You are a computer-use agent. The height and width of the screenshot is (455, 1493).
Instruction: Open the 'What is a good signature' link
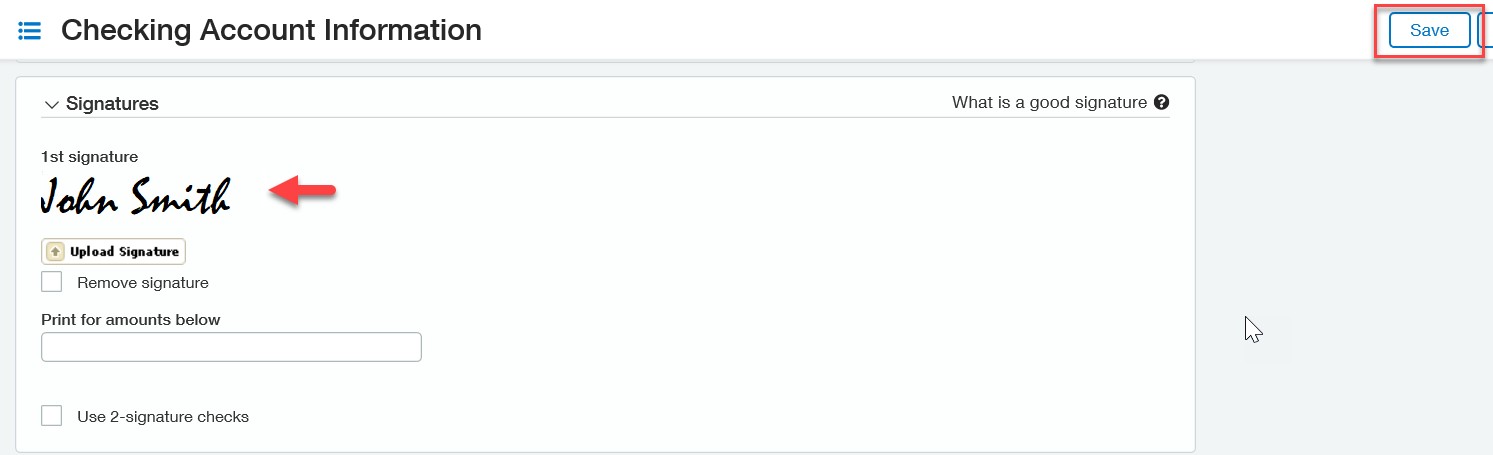(1049, 102)
